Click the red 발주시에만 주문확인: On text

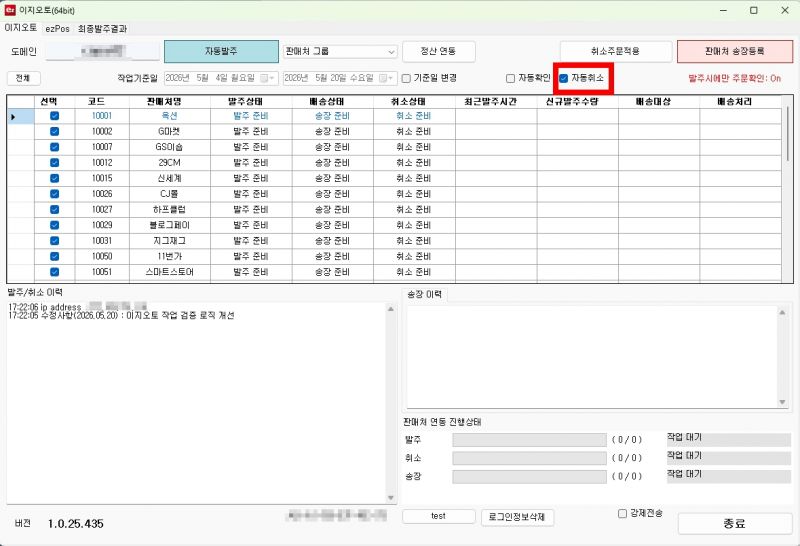[735, 79]
